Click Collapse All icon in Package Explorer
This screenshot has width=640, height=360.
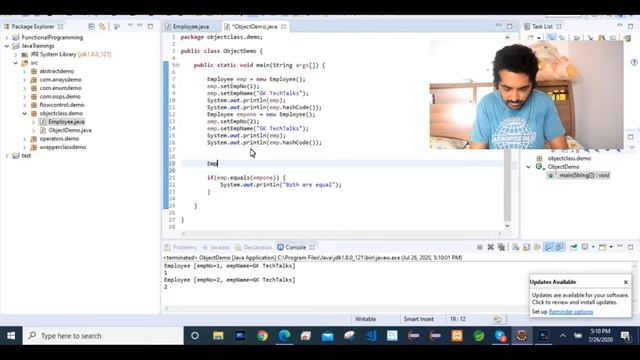coord(91,27)
